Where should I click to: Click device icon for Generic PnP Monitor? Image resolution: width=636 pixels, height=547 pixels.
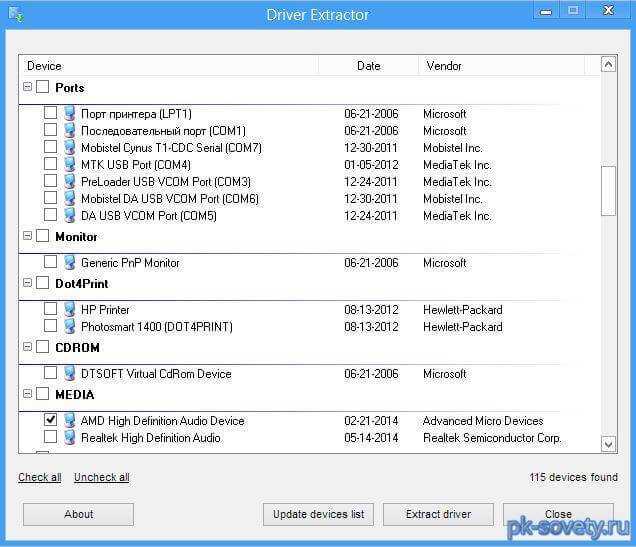[70, 262]
